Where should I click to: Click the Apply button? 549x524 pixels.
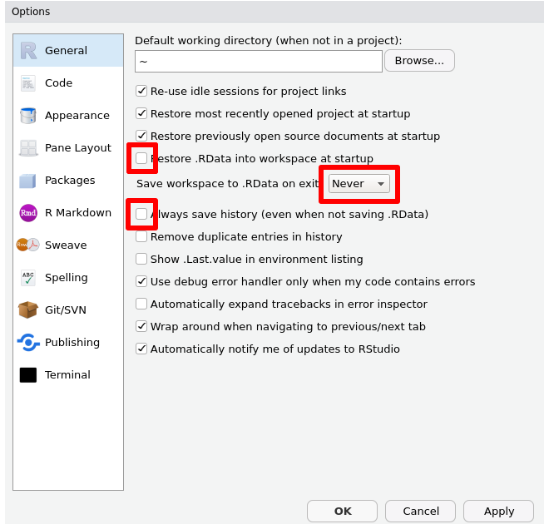point(499,511)
